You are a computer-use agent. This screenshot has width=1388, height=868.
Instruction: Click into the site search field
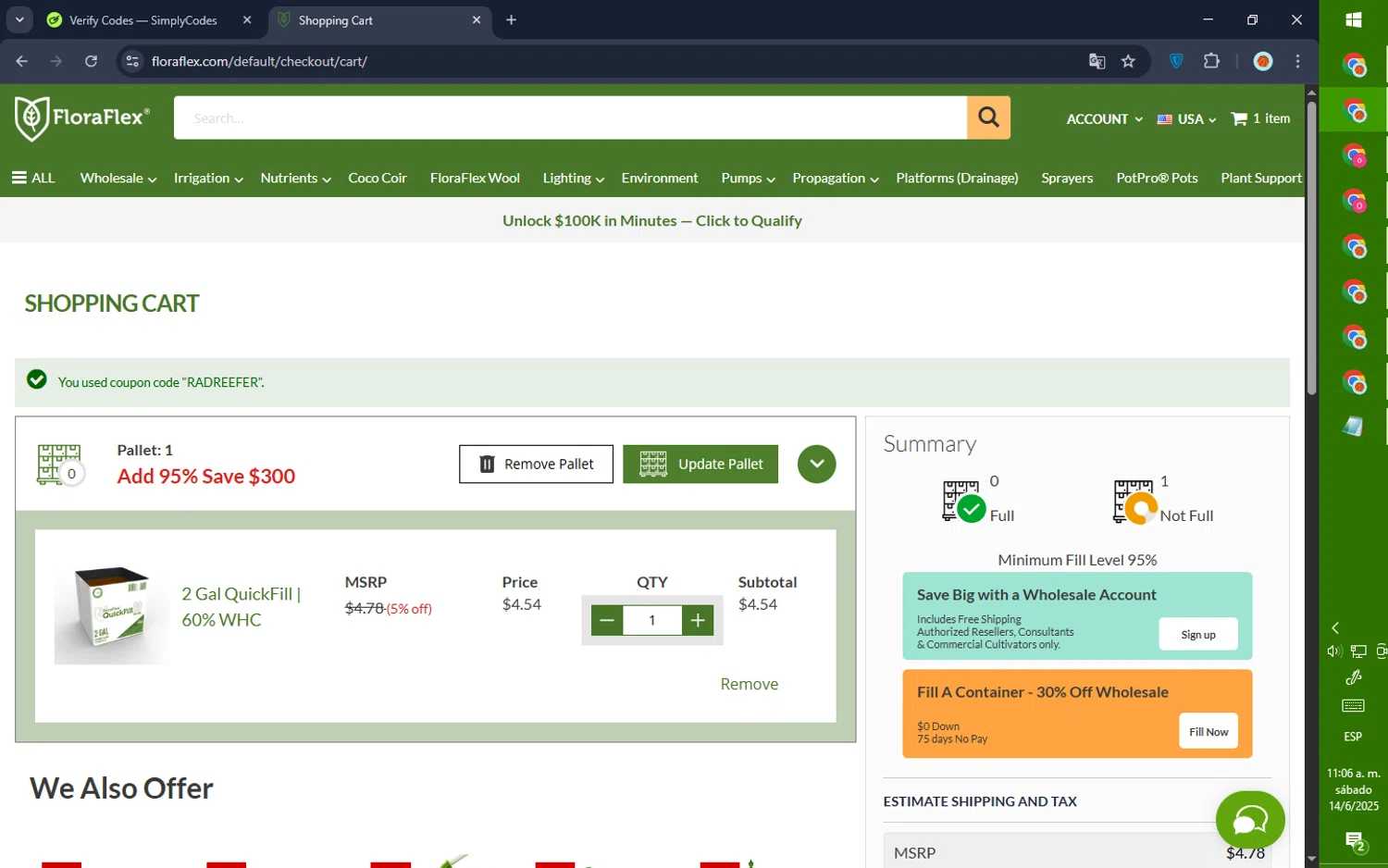pos(570,118)
